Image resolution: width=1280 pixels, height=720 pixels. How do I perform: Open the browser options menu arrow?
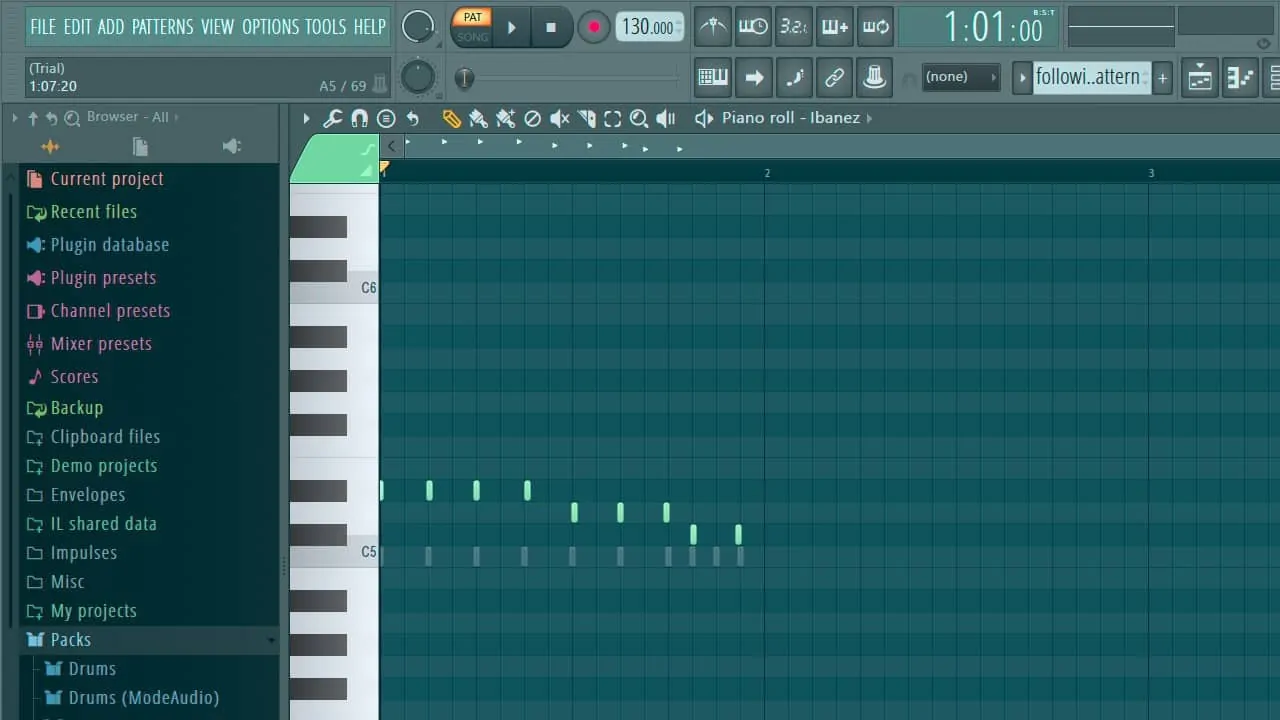click(15, 118)
